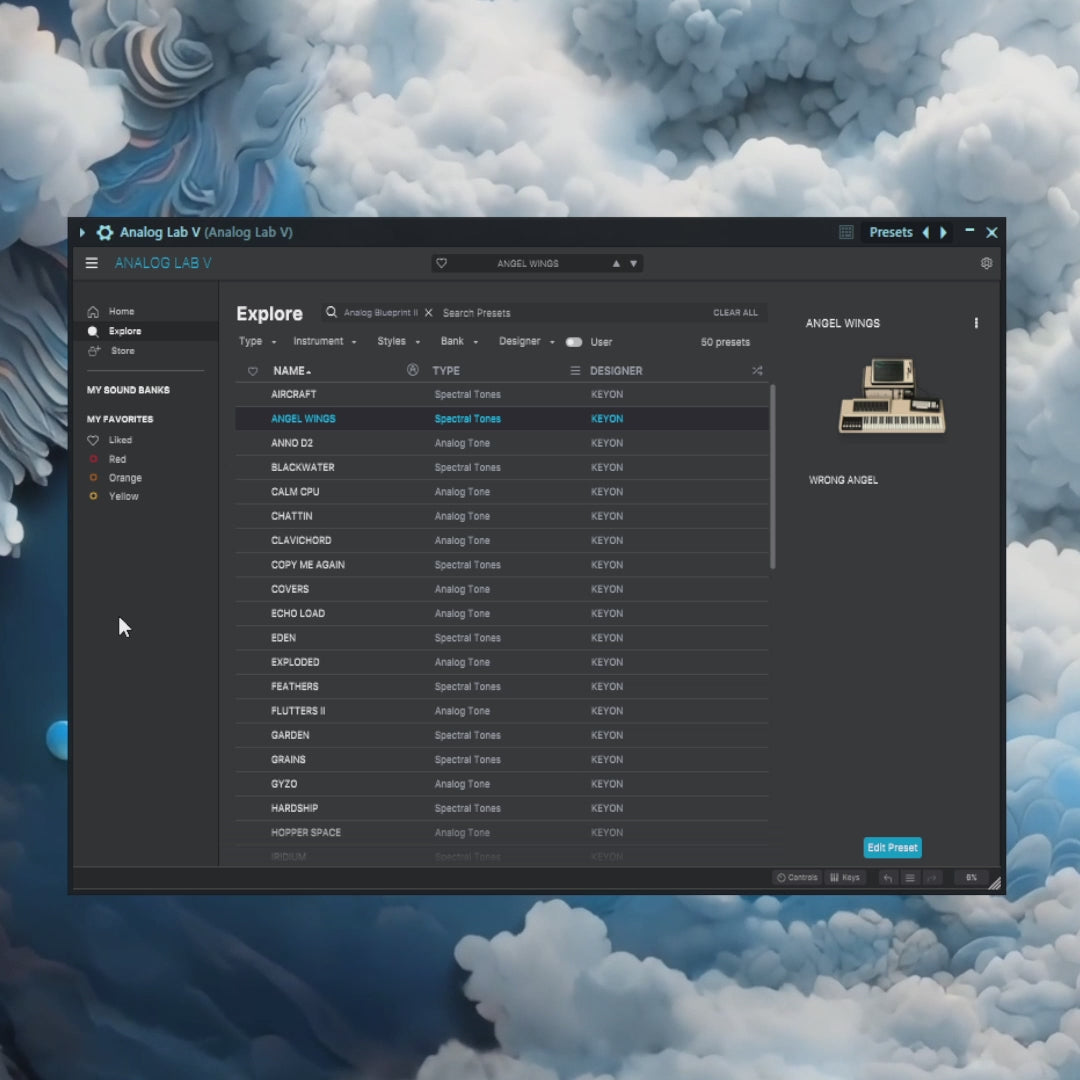
Task: Open the Store section in sidebar
Action: [x=122, y=351]
